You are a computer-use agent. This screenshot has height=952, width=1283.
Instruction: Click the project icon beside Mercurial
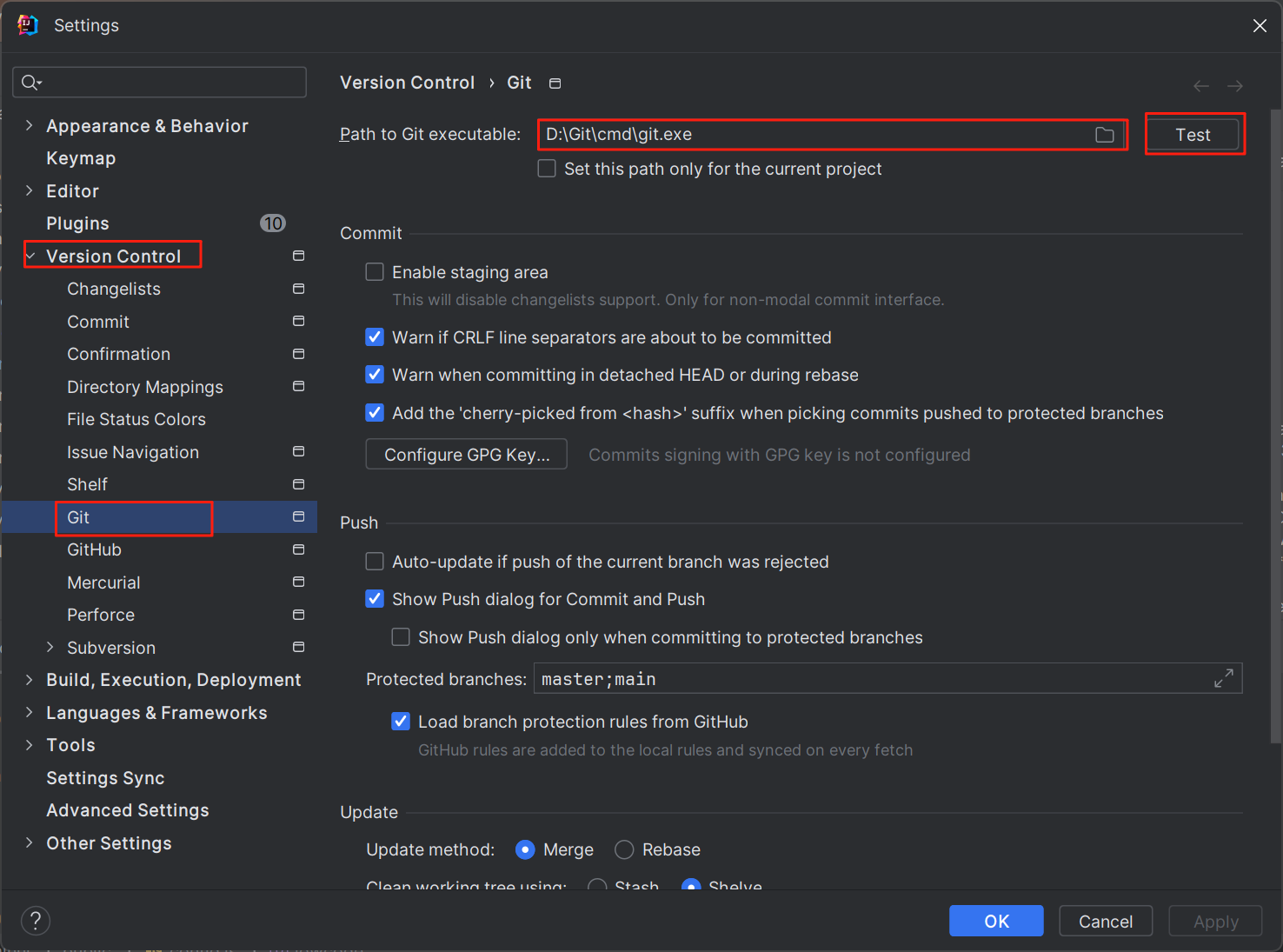(x=299, y=582)
